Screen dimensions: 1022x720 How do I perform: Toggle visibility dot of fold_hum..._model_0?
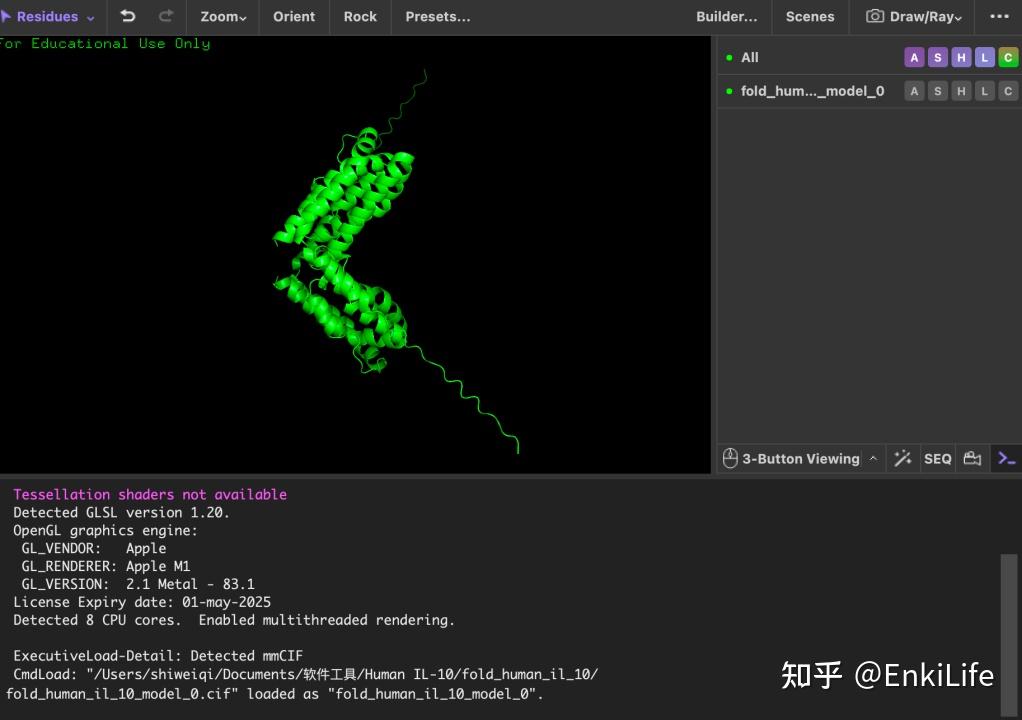[x=729, y=91]
